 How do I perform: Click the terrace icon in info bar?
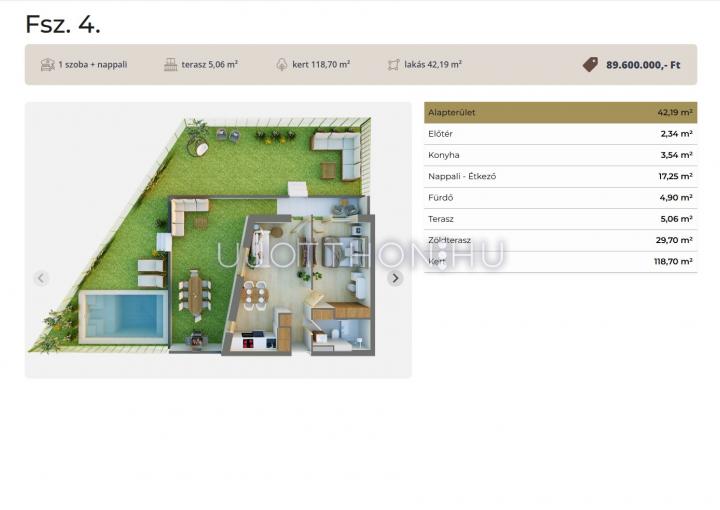coord(170,65)
